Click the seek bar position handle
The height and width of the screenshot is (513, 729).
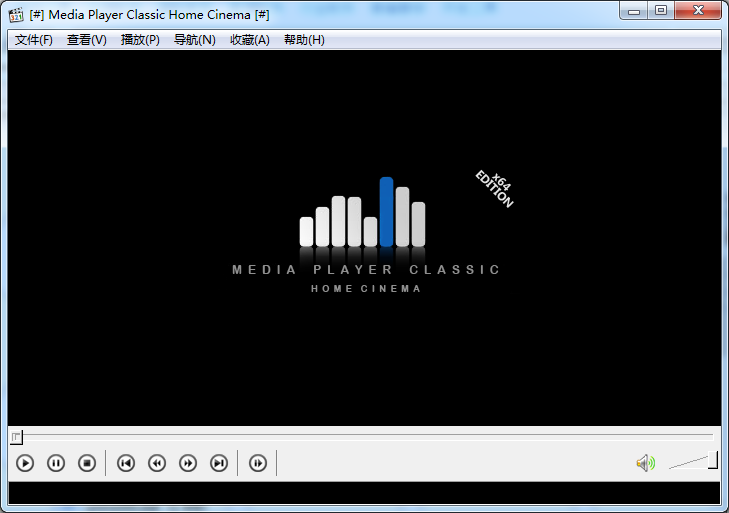point(16,437)
